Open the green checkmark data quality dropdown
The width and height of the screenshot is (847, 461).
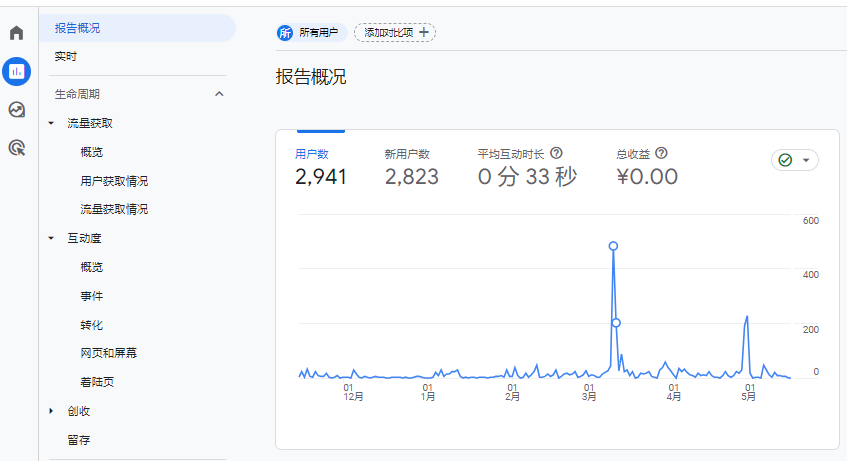pyautogui.click(x=795, y=160)
